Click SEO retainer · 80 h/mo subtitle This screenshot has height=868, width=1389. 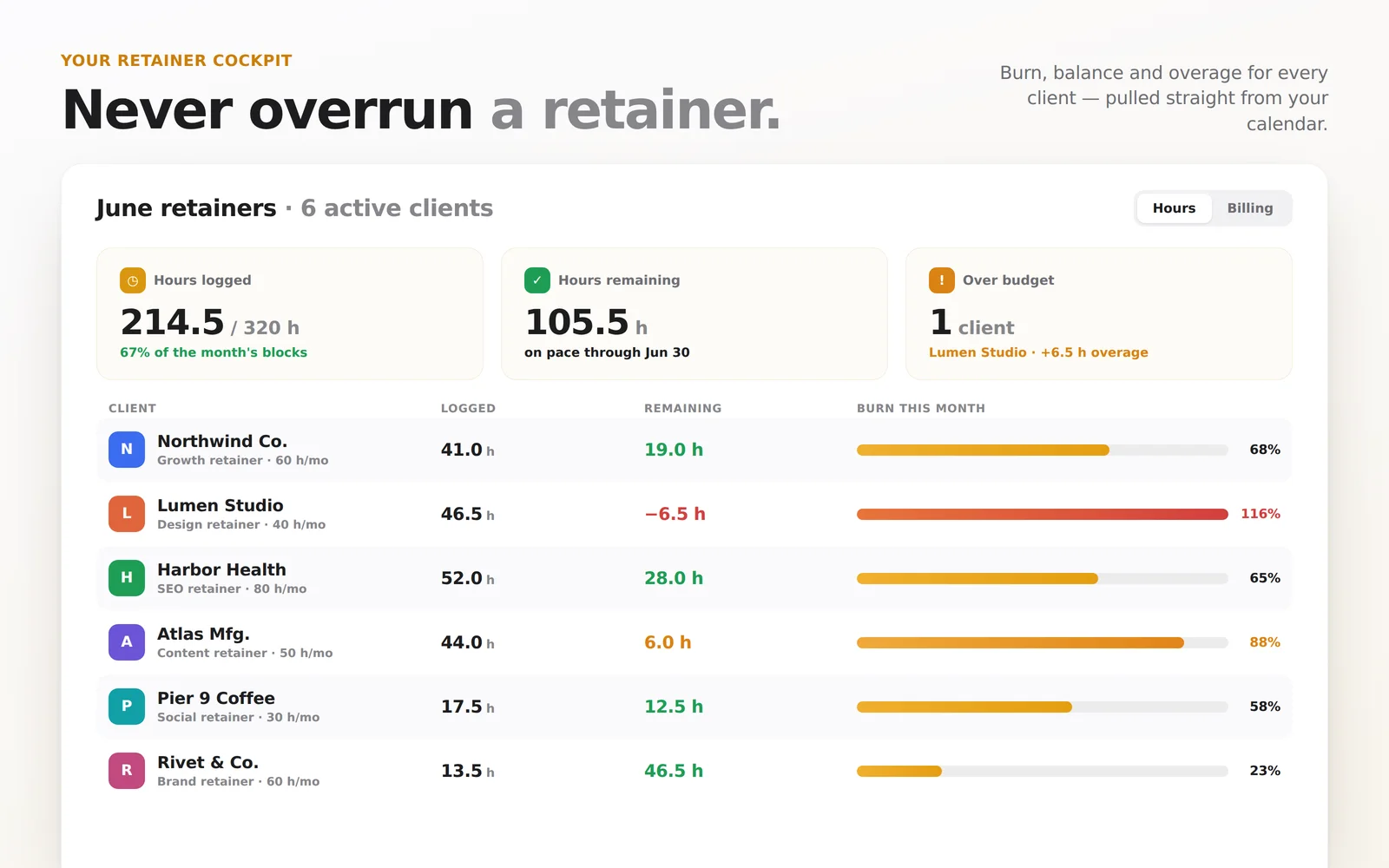(232, 589)
